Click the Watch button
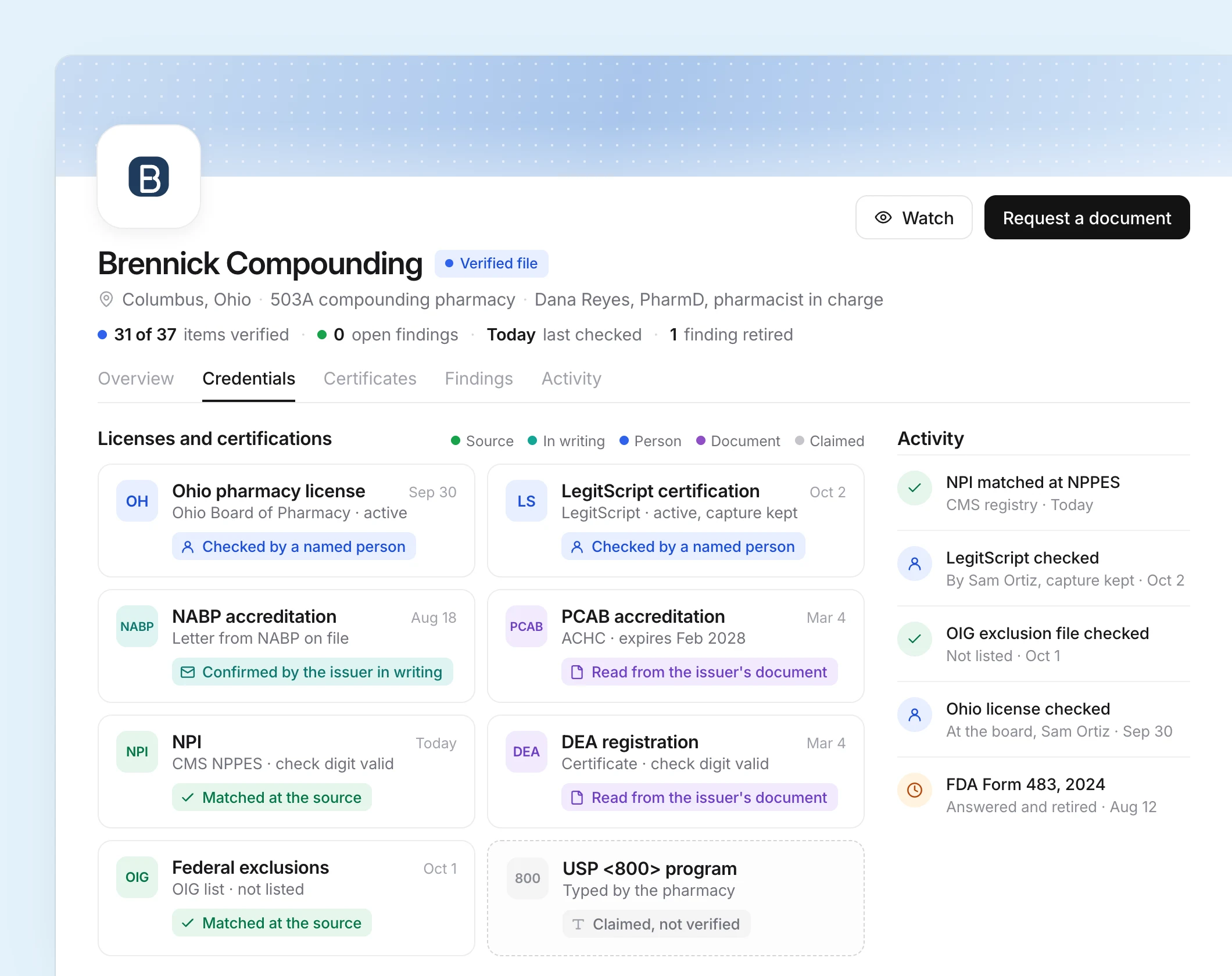The width and height of the screenshot is (1232, 976). tap(914, 217)
